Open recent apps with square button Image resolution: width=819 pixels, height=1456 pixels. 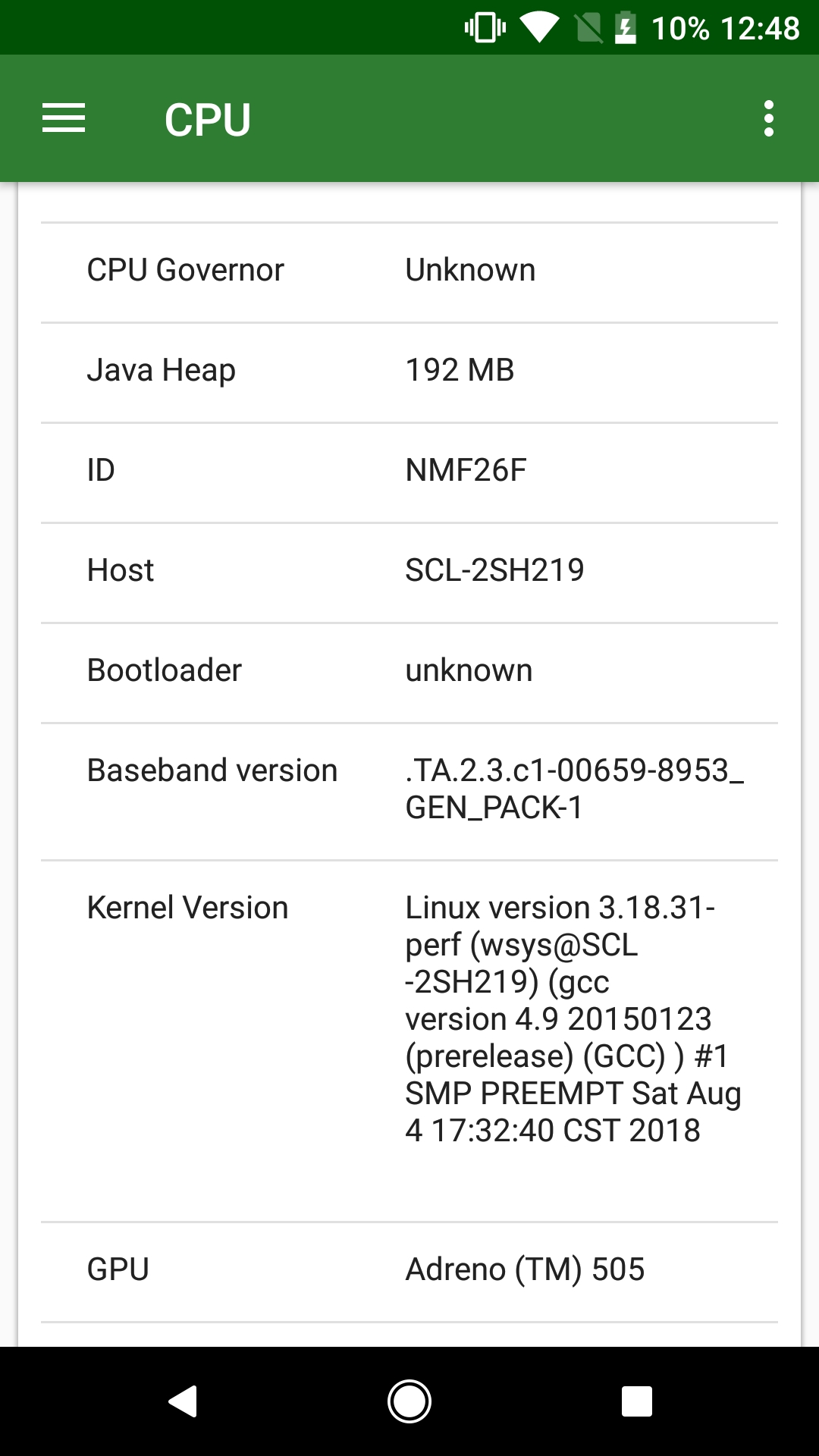637,1401
